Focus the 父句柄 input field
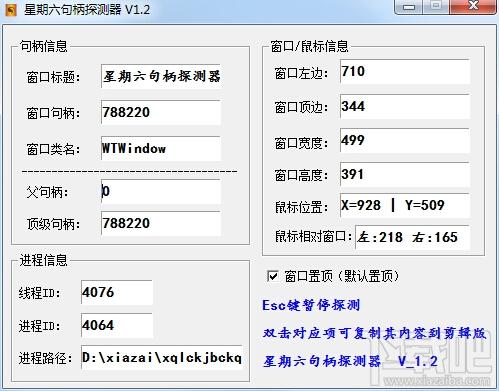499x391 pixels. 161,191
